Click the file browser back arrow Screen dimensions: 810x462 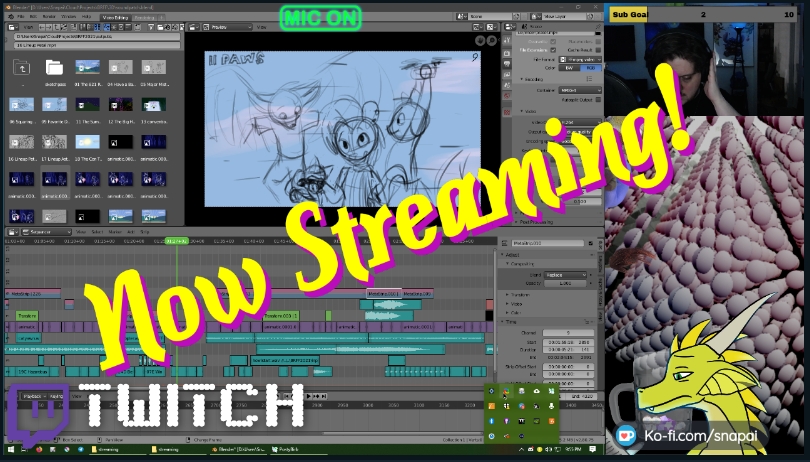point(41,27)
